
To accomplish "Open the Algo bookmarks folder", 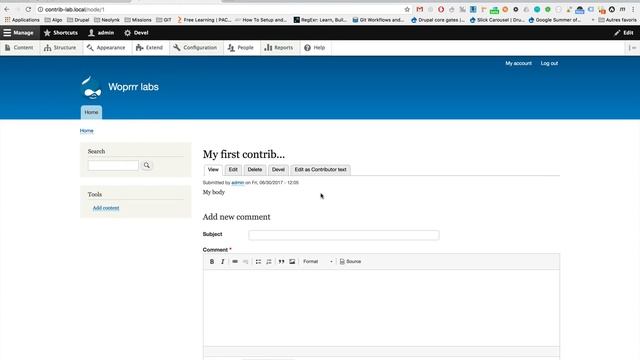I will click(53, 20).
